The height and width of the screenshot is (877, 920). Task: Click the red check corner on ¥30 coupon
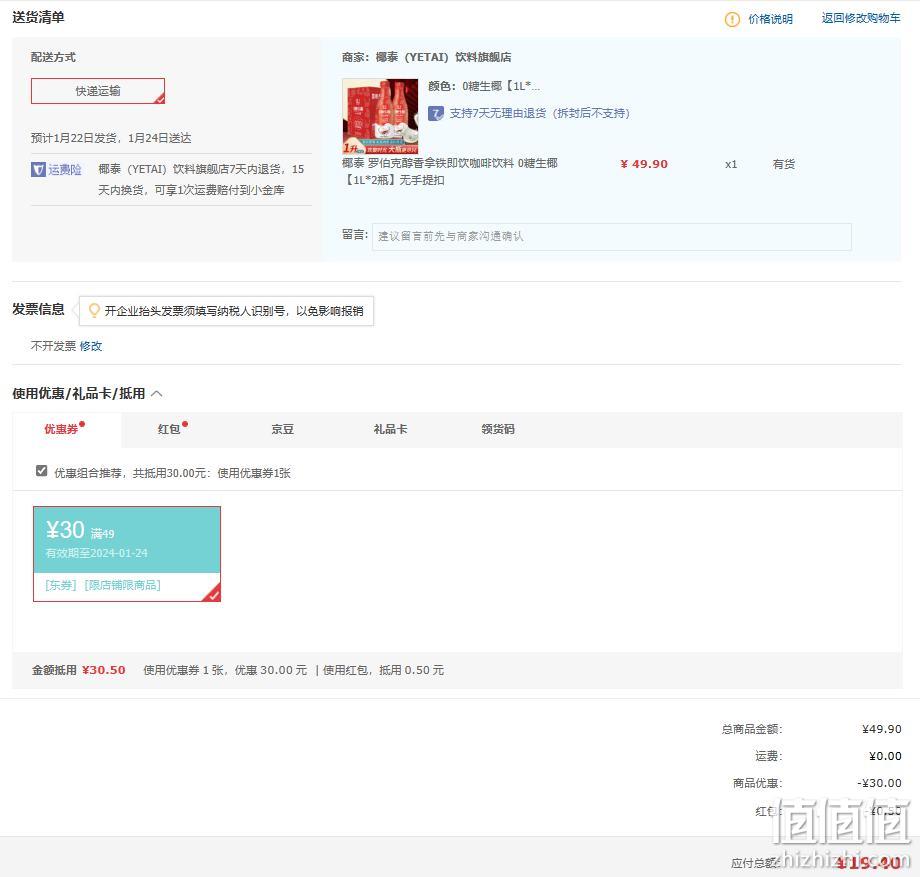point(212,594)
